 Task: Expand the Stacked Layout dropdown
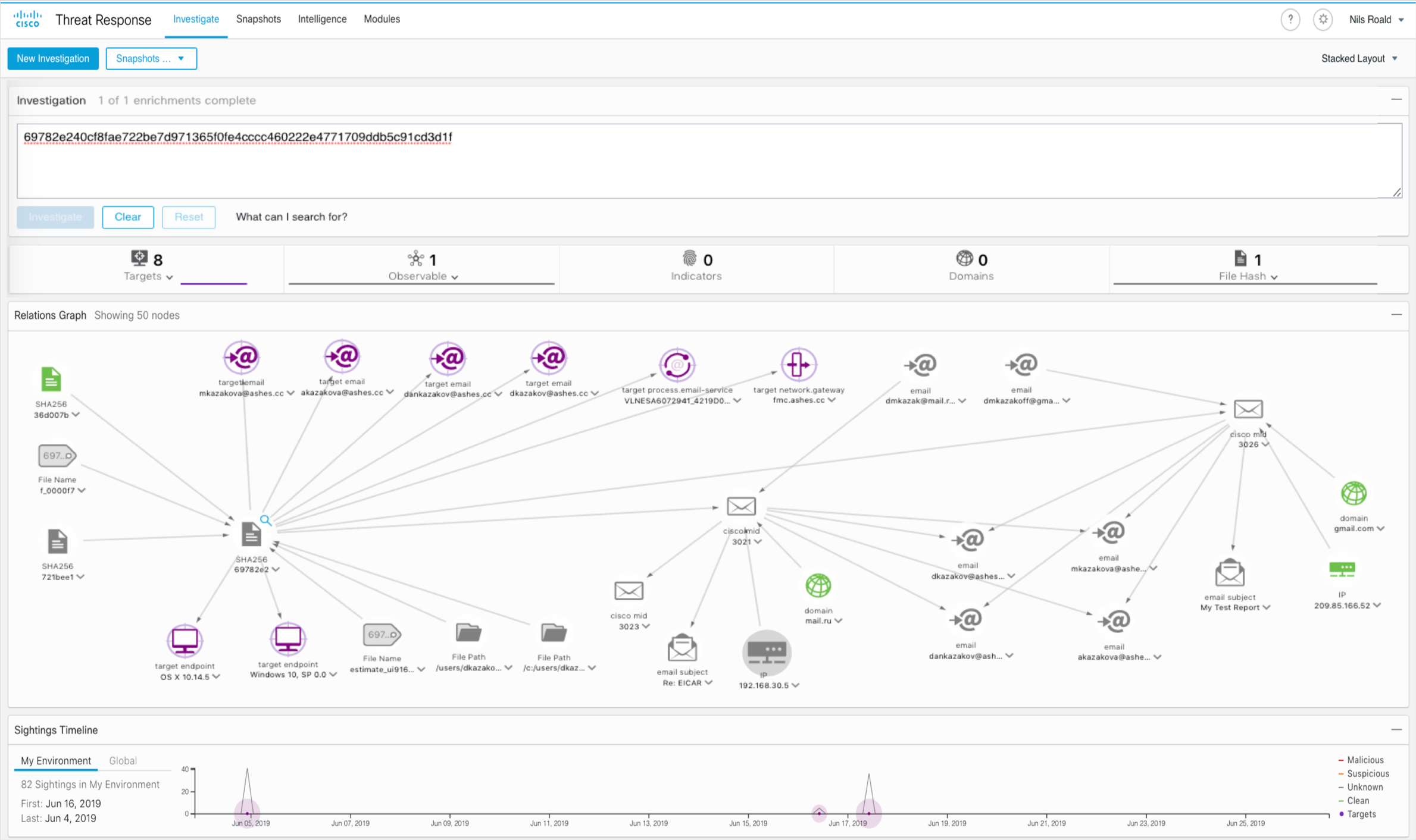click(x=1359, y=58)
